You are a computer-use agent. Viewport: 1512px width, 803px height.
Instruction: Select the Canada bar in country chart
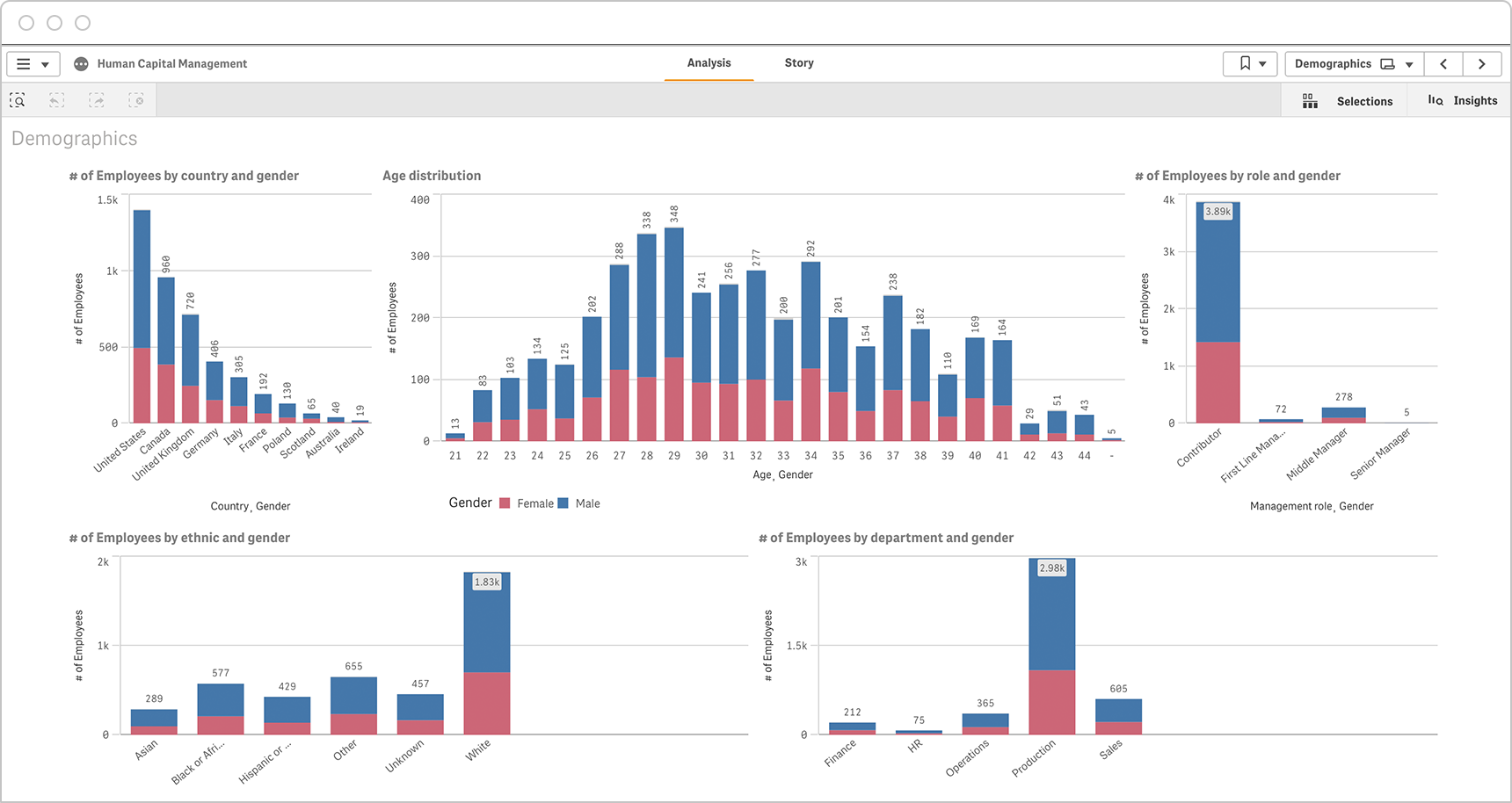[166, 350]
